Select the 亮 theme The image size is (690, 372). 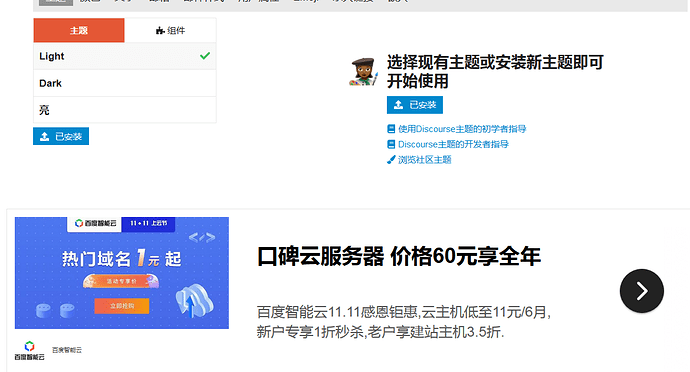pos(125,110)
